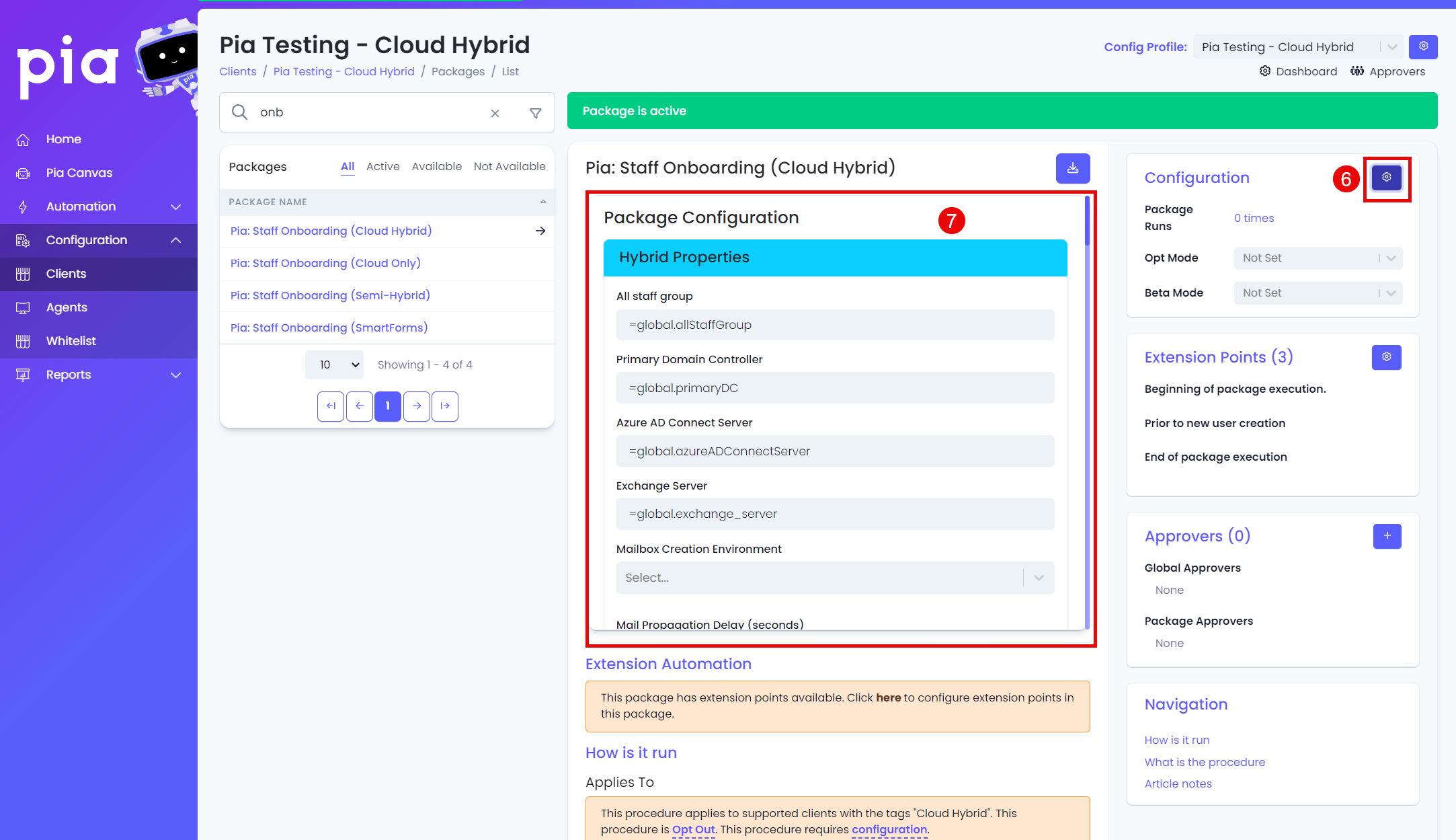Viewport: 1456px width, 840px height.
Task: Switch to the Available packages tab
Action: click(x=437, y=166)
